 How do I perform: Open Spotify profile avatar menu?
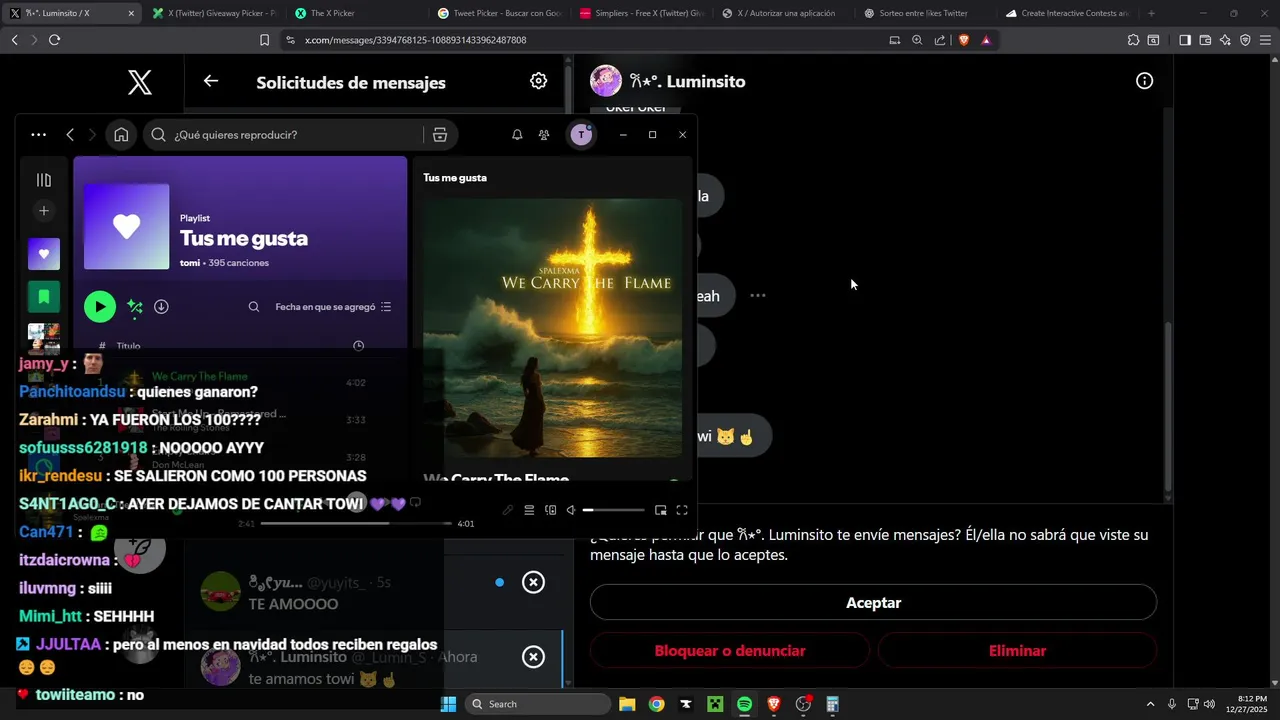tap(581, 135)
